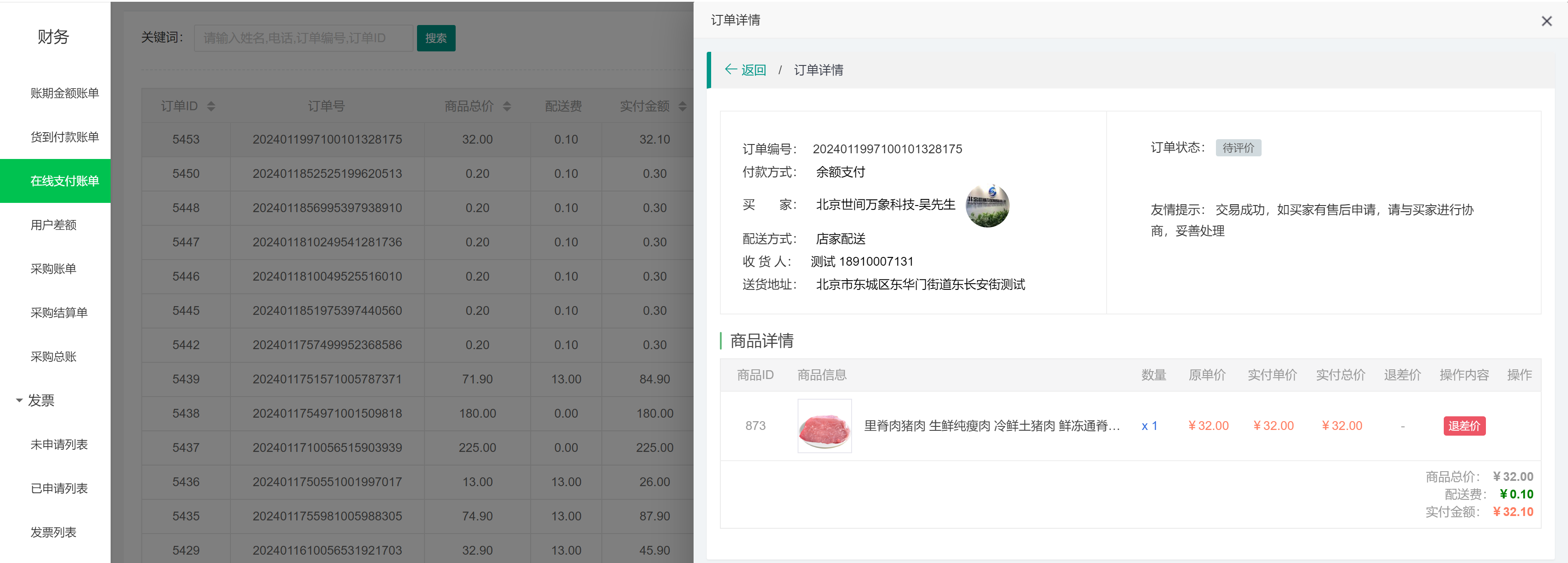Open 未申请列表 under 发票

point(59,444)
